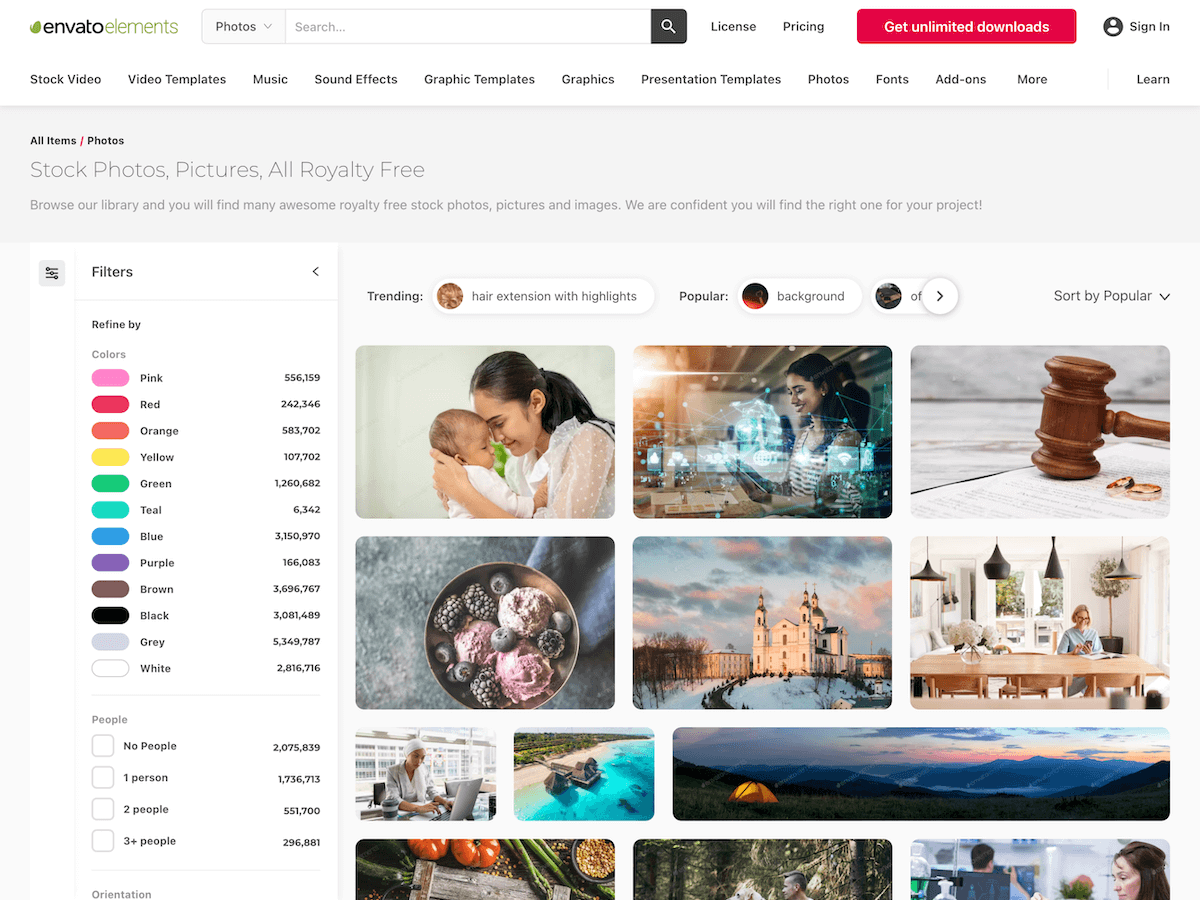Select the Teal color swatch filter

tap(110, 510)
